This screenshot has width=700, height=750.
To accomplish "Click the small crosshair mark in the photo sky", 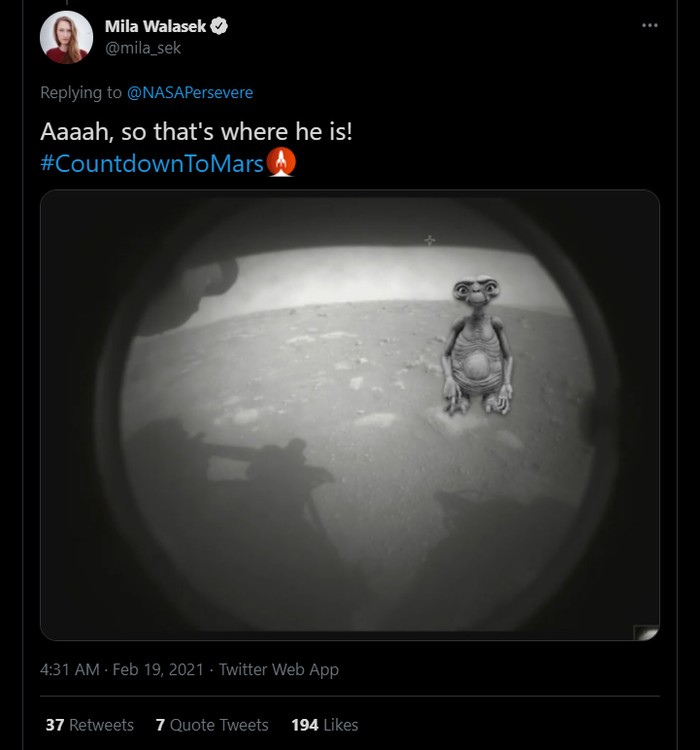I will (430, 240).
